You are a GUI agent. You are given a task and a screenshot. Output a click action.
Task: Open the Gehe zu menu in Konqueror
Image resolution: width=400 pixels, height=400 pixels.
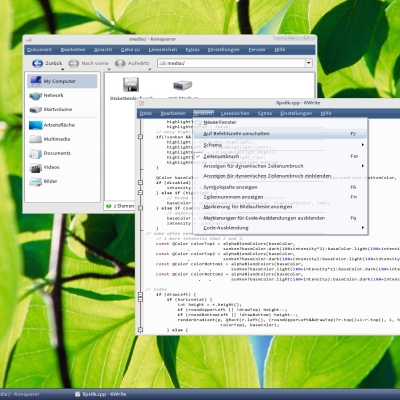tap(130, 50)
